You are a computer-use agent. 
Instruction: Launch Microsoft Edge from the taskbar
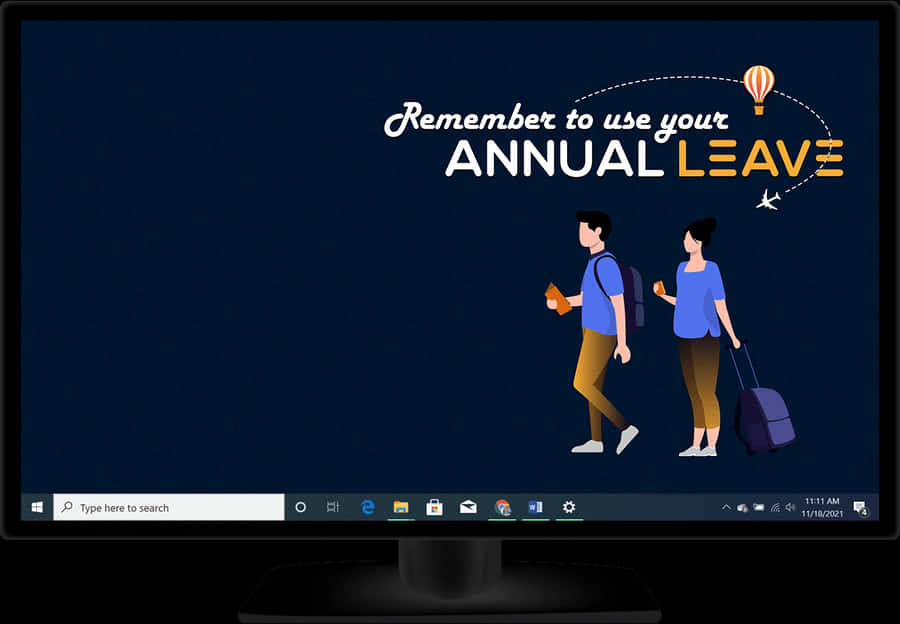point(368,507)
